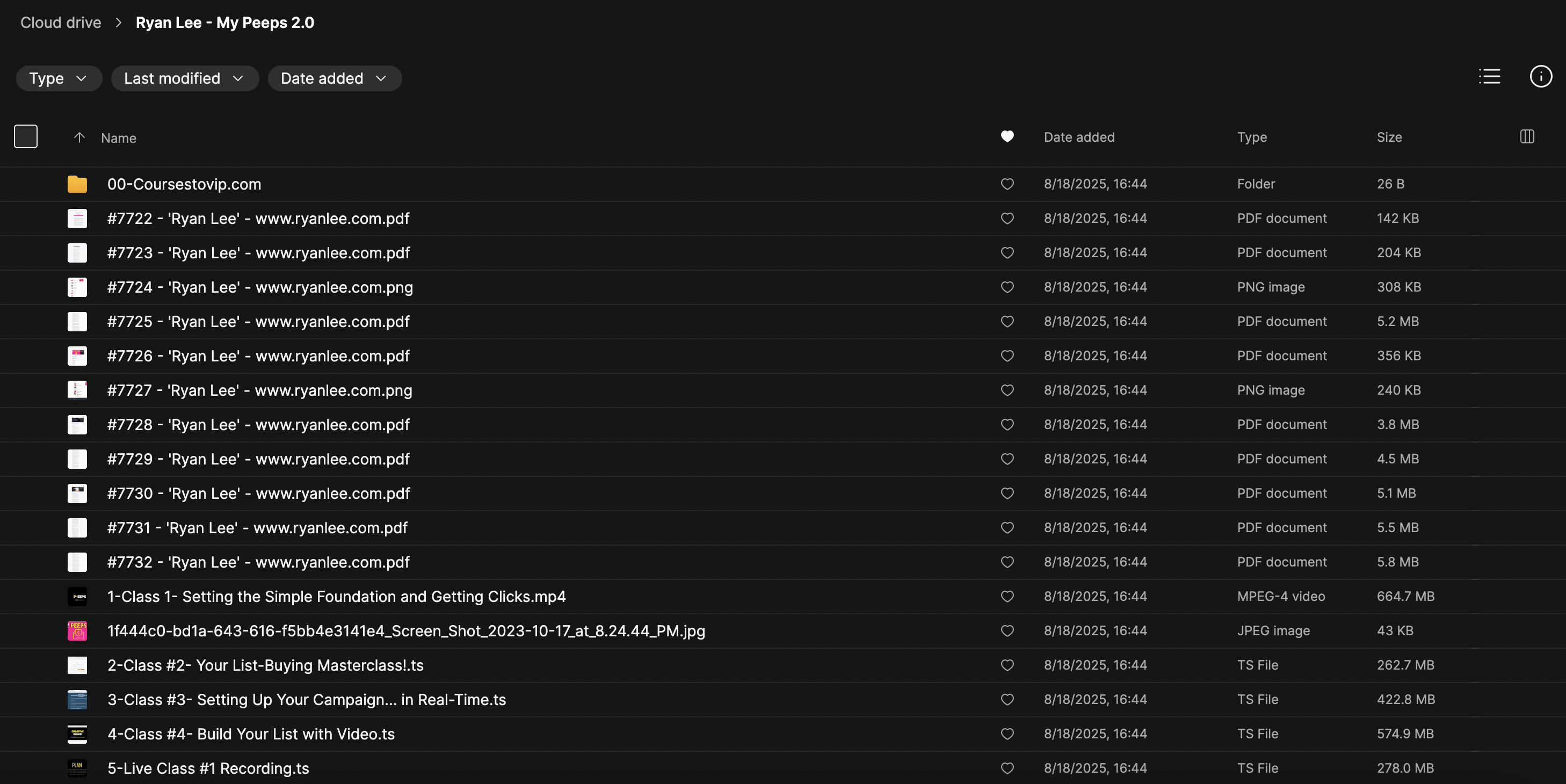
Task: Sort by the Date added column header
Action: point(1079,137)
